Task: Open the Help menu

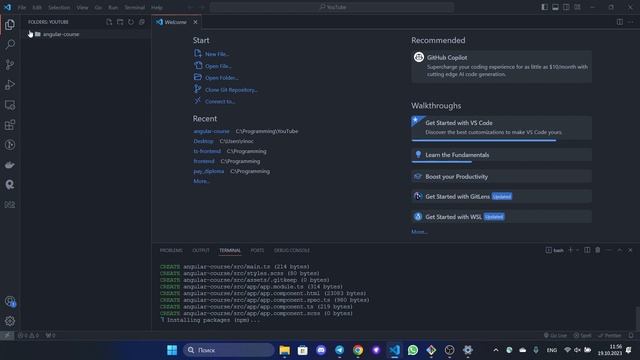Action: pyautogui.click(x=157, y=7)
